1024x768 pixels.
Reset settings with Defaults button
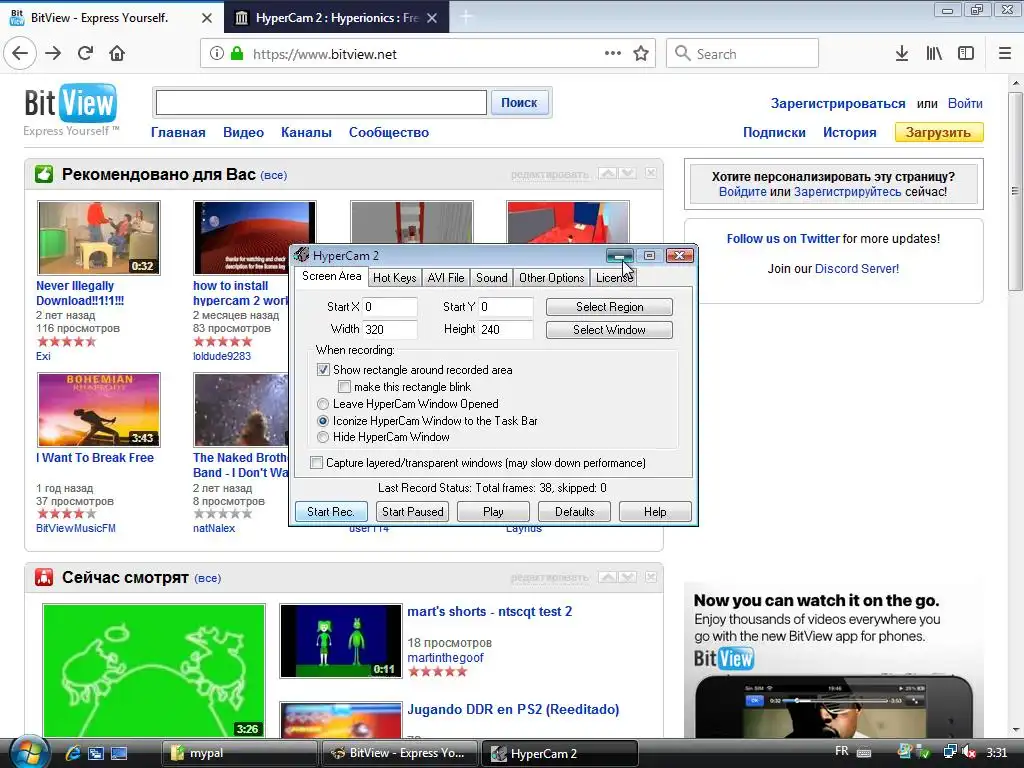(x=574, y=511)
